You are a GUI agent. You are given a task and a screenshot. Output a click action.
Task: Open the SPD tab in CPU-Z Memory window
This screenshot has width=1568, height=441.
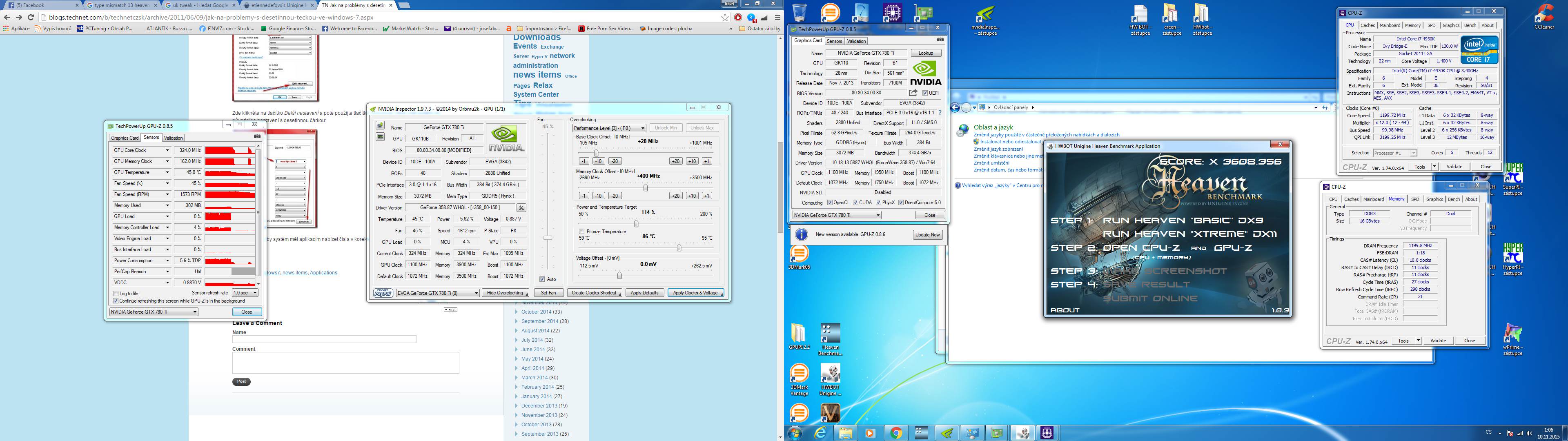[x=1415, y=199]
